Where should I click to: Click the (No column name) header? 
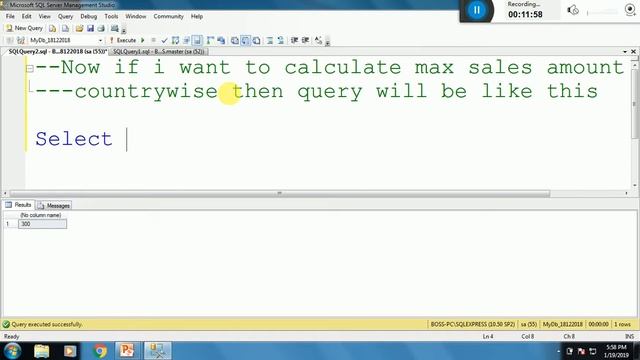[41, 215]
